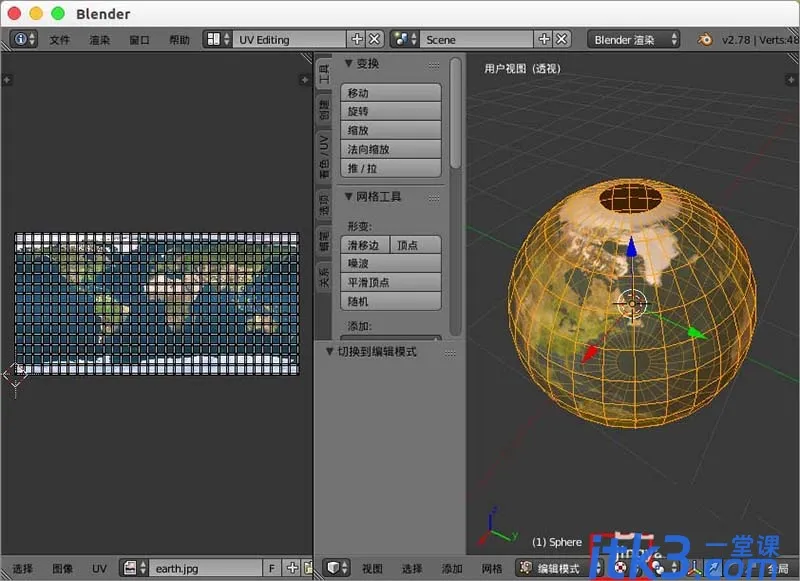Viewport: 800px width, 581px height.
Task: Open the 文件 menu
Action: click(x=60, y=40)
